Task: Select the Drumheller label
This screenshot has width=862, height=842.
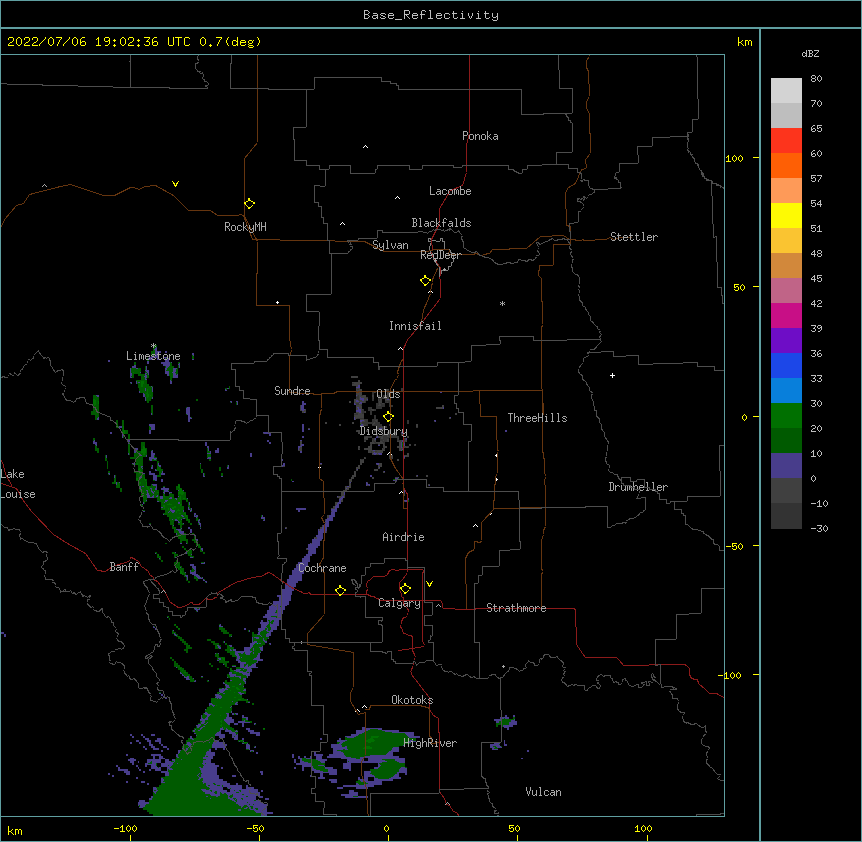Action: point(638,487)
